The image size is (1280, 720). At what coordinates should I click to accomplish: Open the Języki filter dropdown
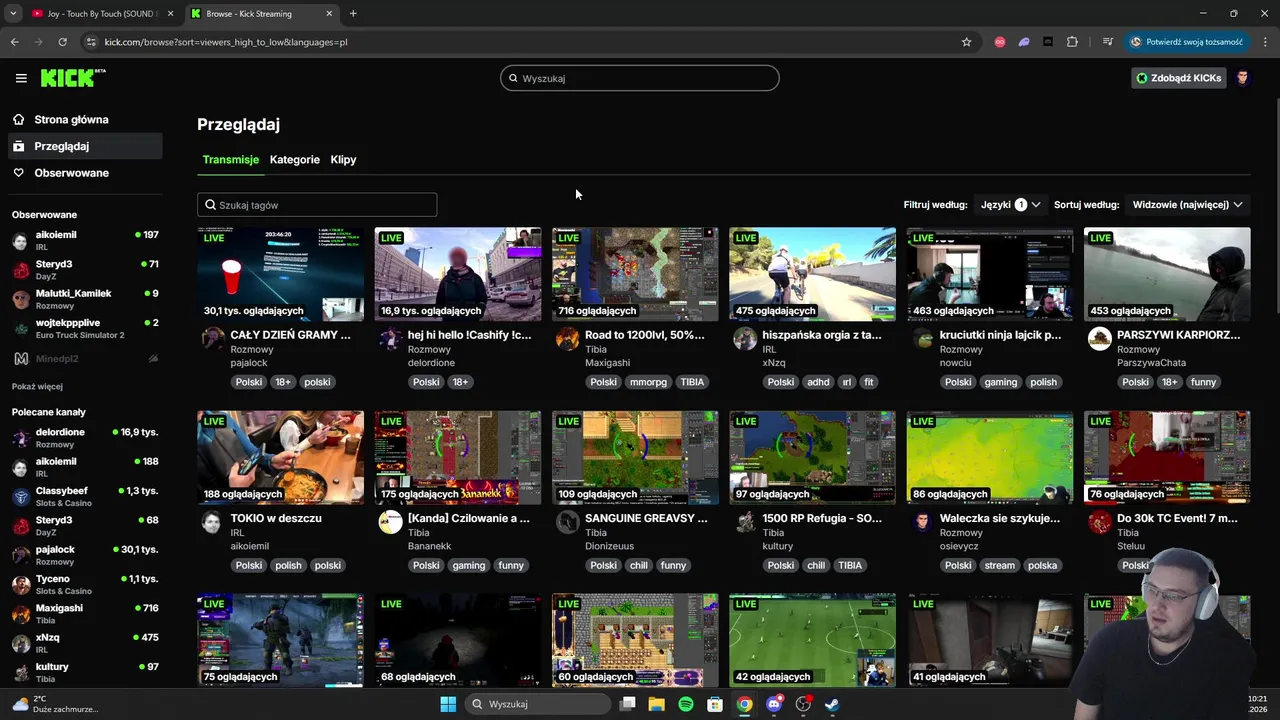(1010, 205)
